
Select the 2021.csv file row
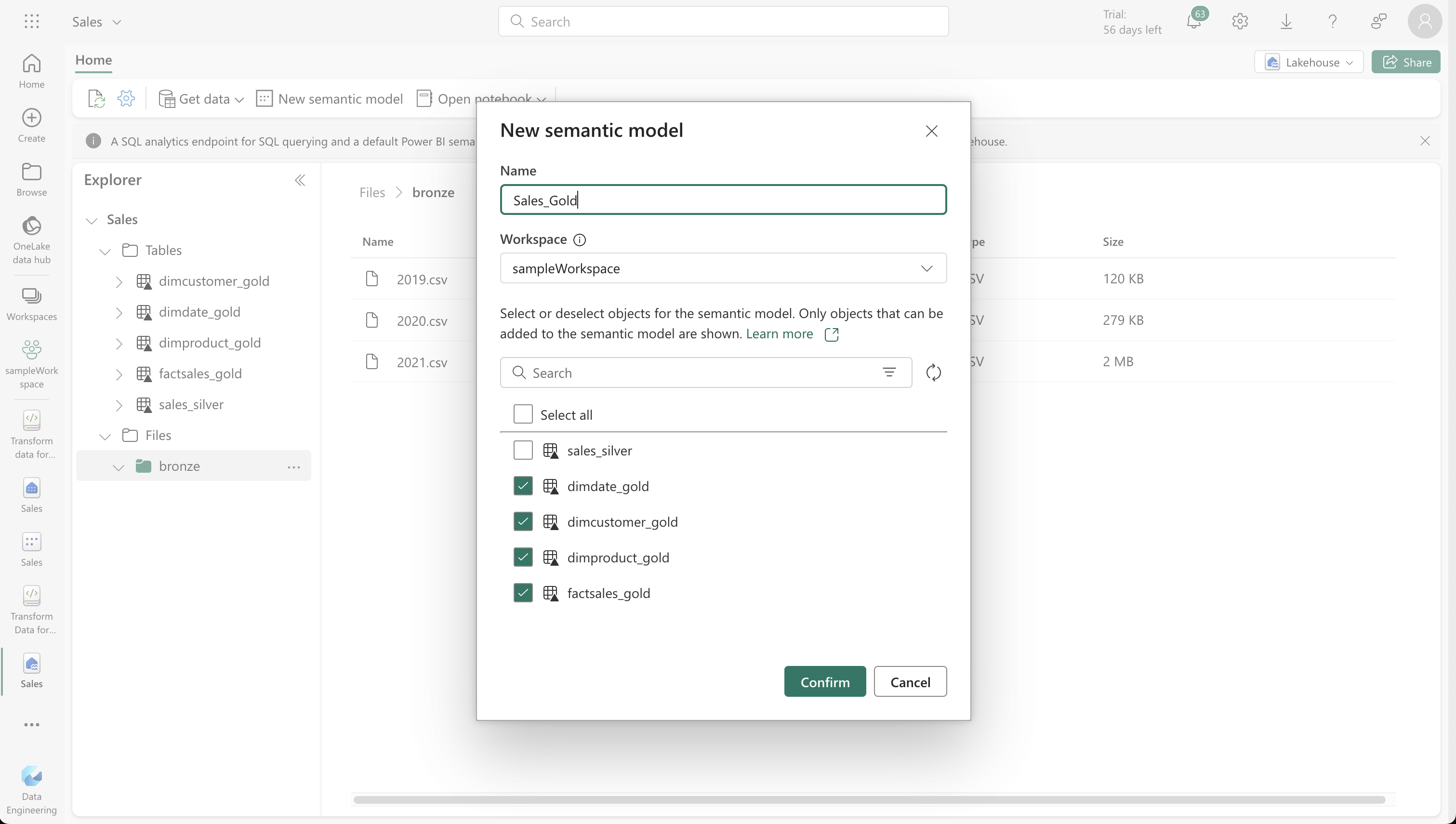[x=422, y=361]
